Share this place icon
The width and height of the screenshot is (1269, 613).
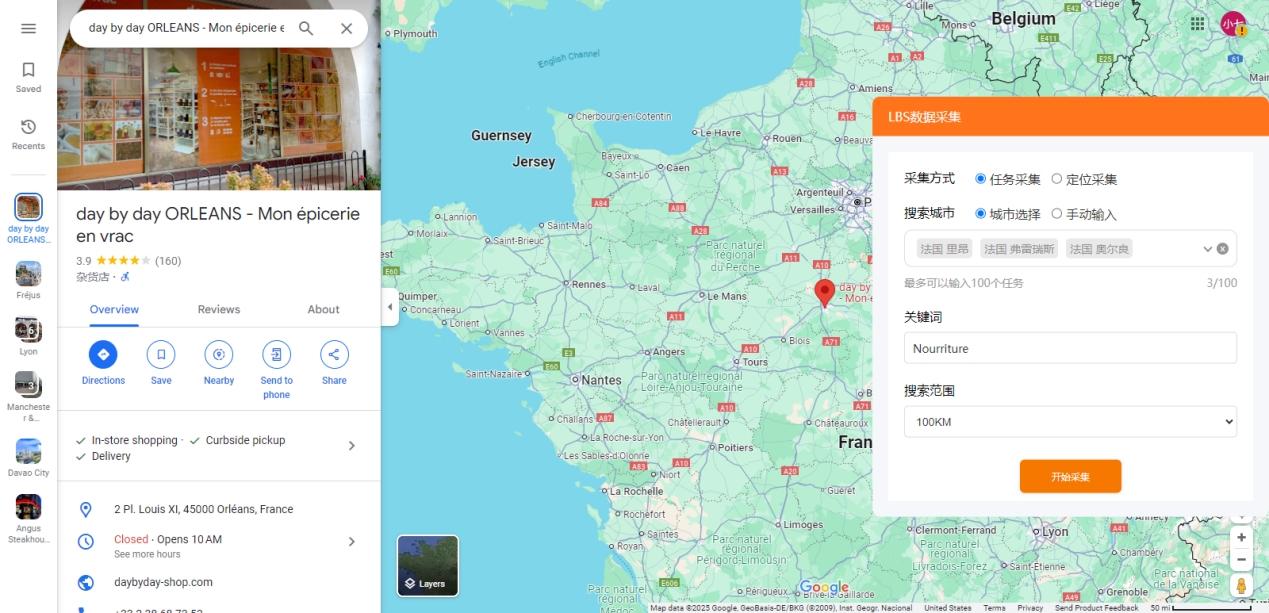pyautogui.click(x=334, y=354)
